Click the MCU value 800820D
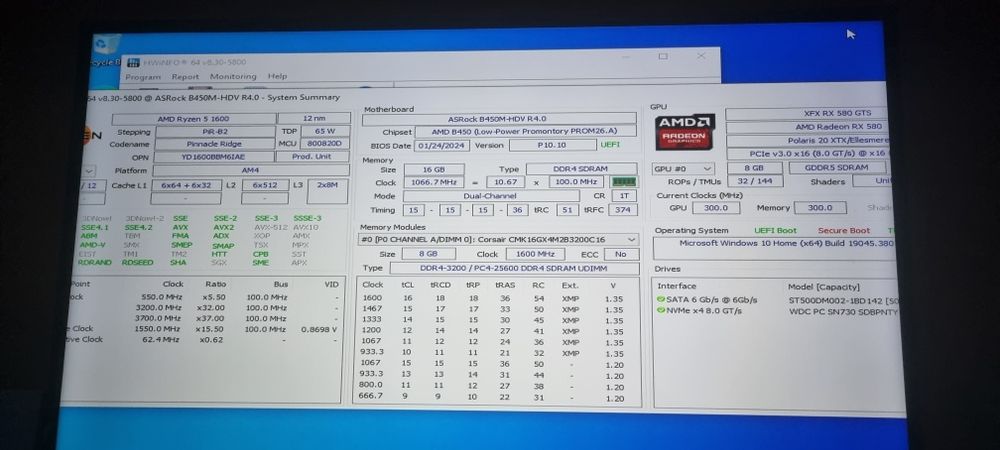Screen dimensions: 1000x450 tap(325, 144)
